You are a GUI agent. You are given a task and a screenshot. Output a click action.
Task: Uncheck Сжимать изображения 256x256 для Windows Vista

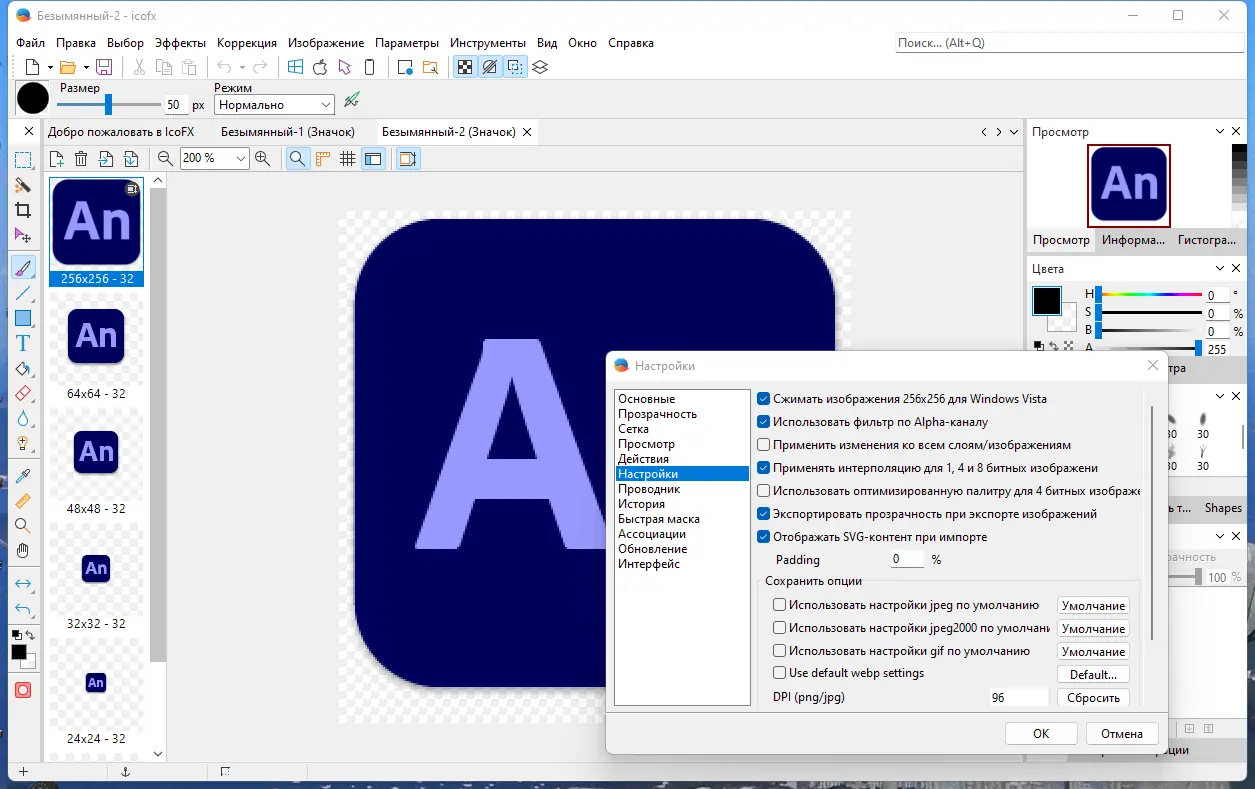764,399
